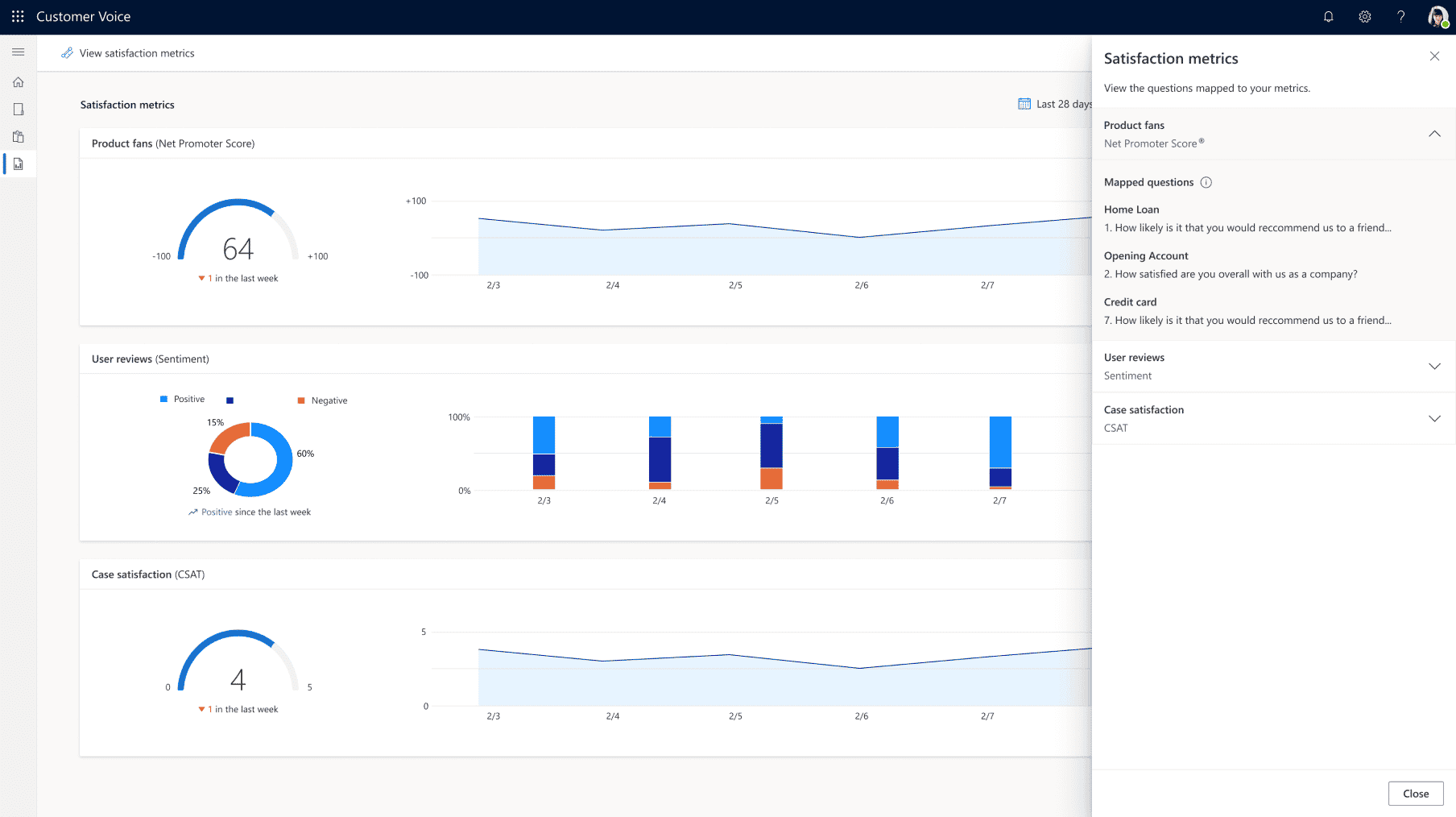Image resolution: width=1456 pixels, height=817 pixels.
Task: Collapse the Product fans Net Promoter Score section
Action: point(1434,134)
